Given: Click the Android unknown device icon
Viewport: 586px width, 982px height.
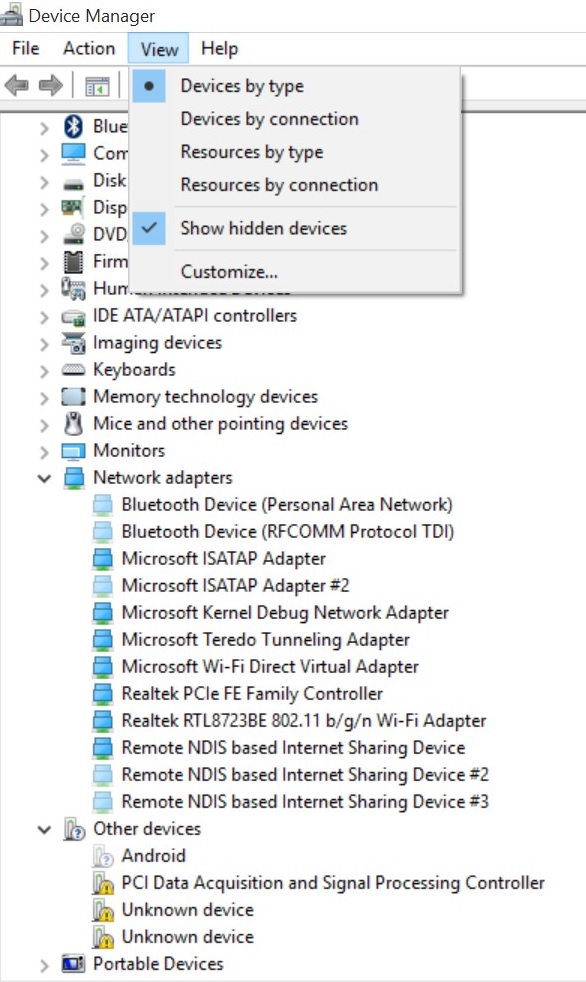Looking at the screenshot, I should [103, 855].
